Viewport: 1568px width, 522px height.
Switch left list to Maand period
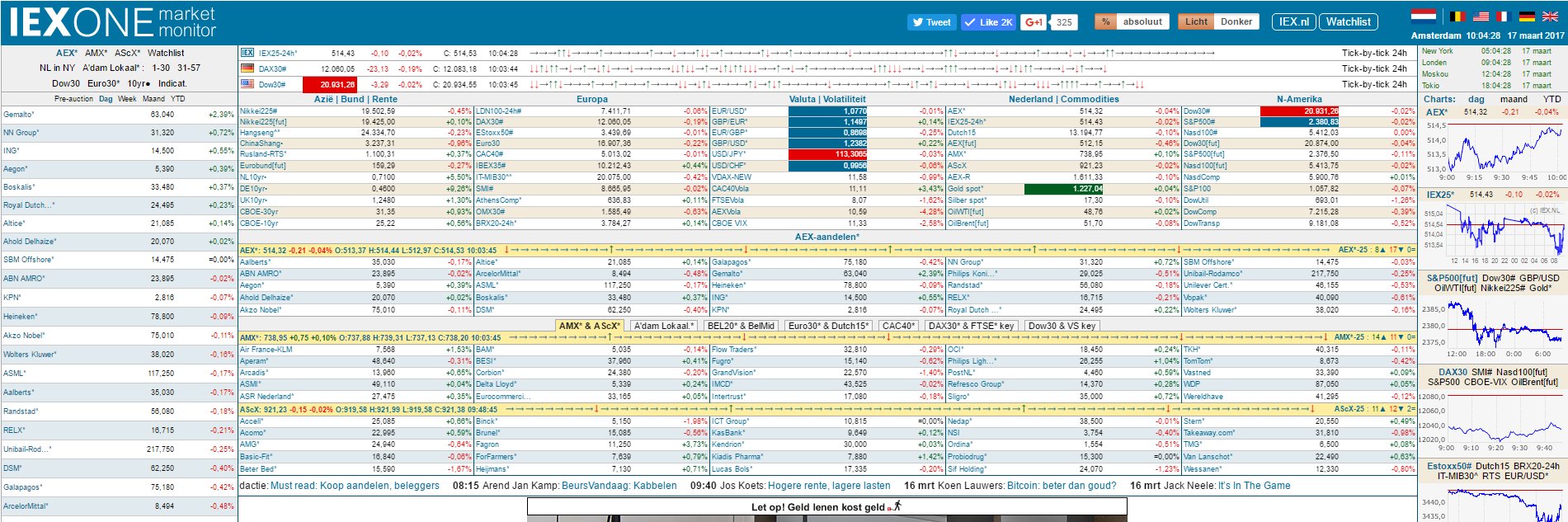[x=153, y=99]
